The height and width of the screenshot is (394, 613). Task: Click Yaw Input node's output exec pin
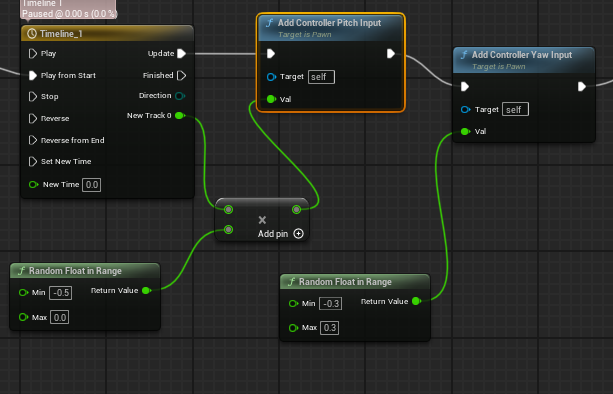point(582,86)
